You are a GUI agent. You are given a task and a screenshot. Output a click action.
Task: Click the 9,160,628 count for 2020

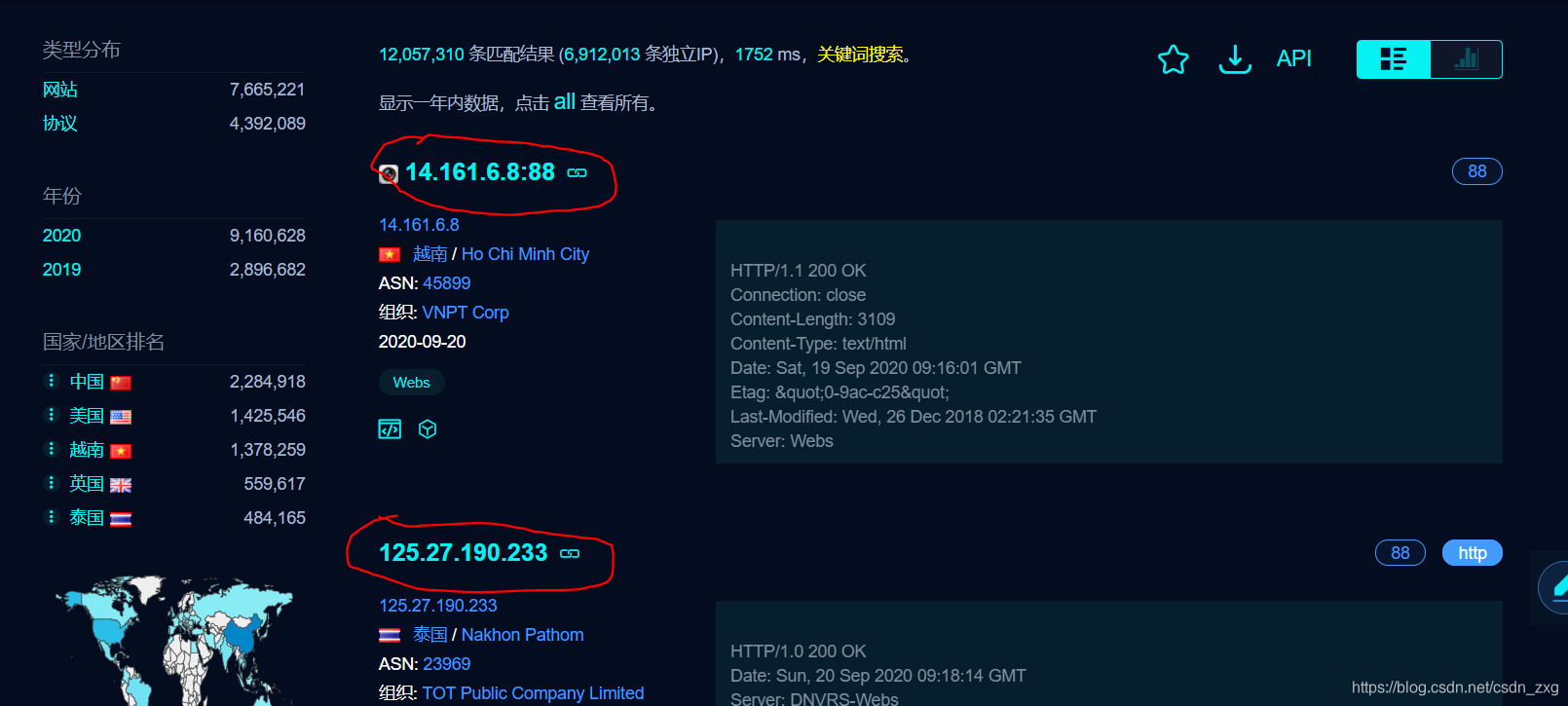[268, 236]
